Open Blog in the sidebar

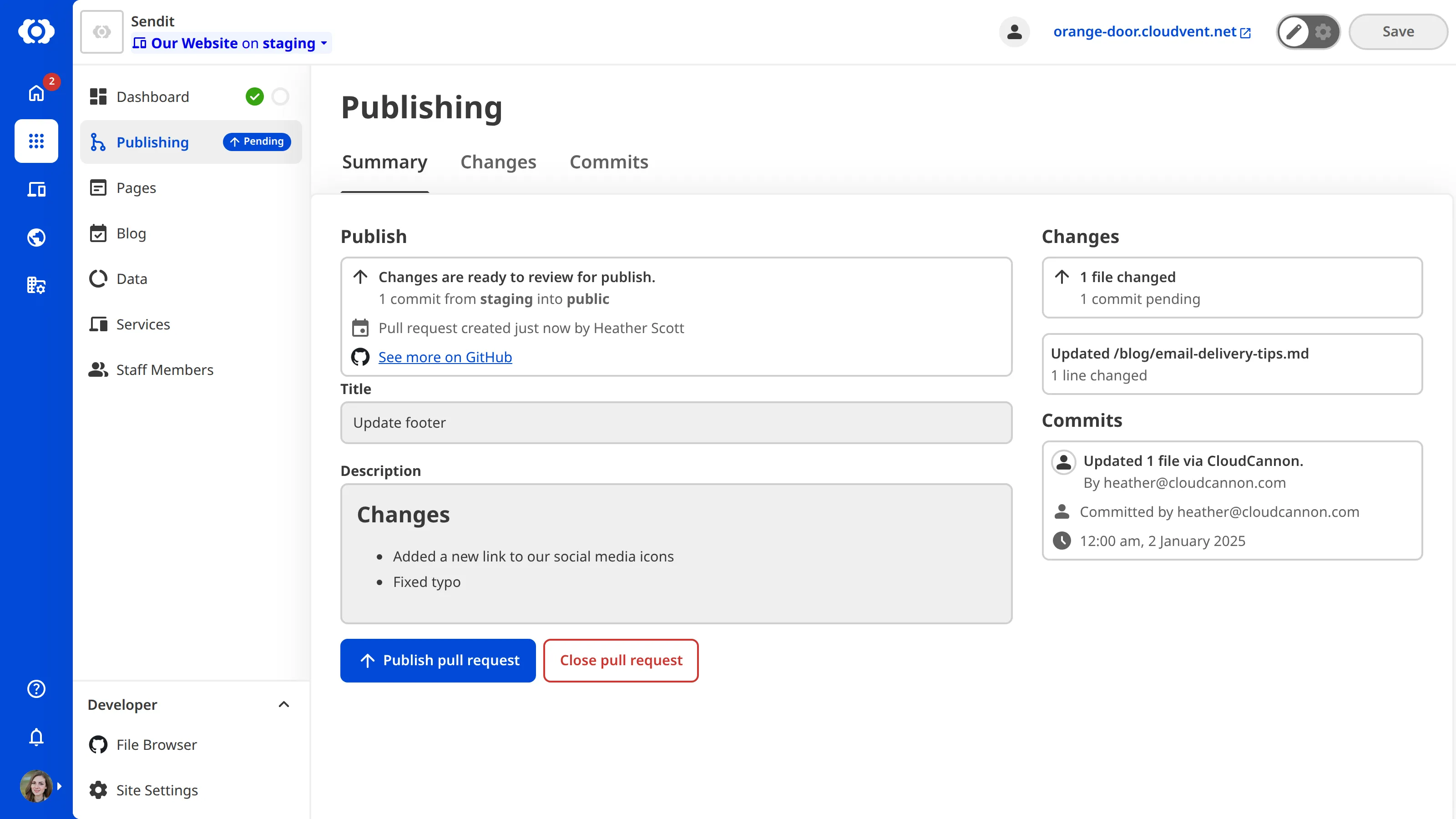point(191,233)
